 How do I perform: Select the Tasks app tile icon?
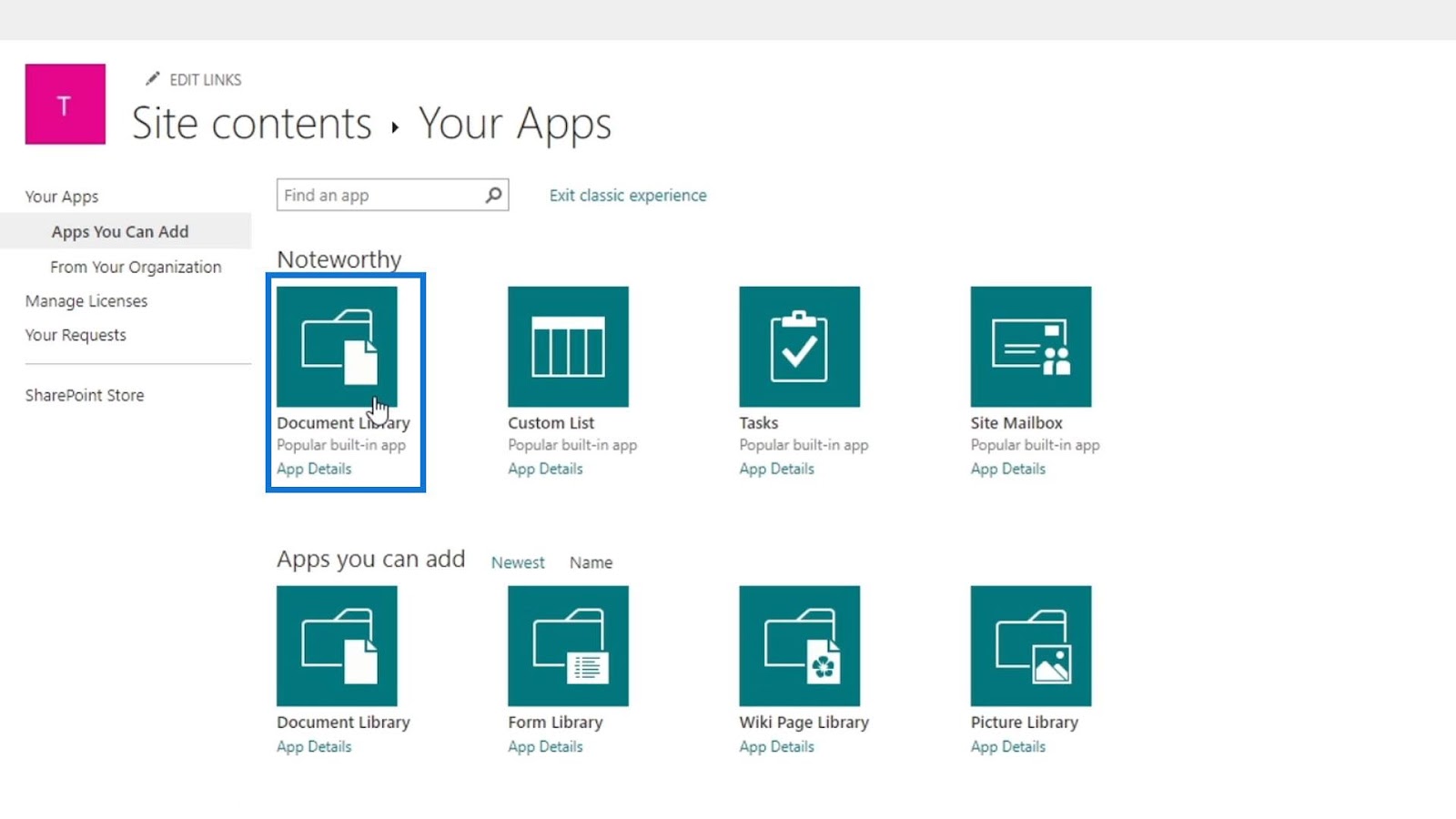click(x=799, y=347)
